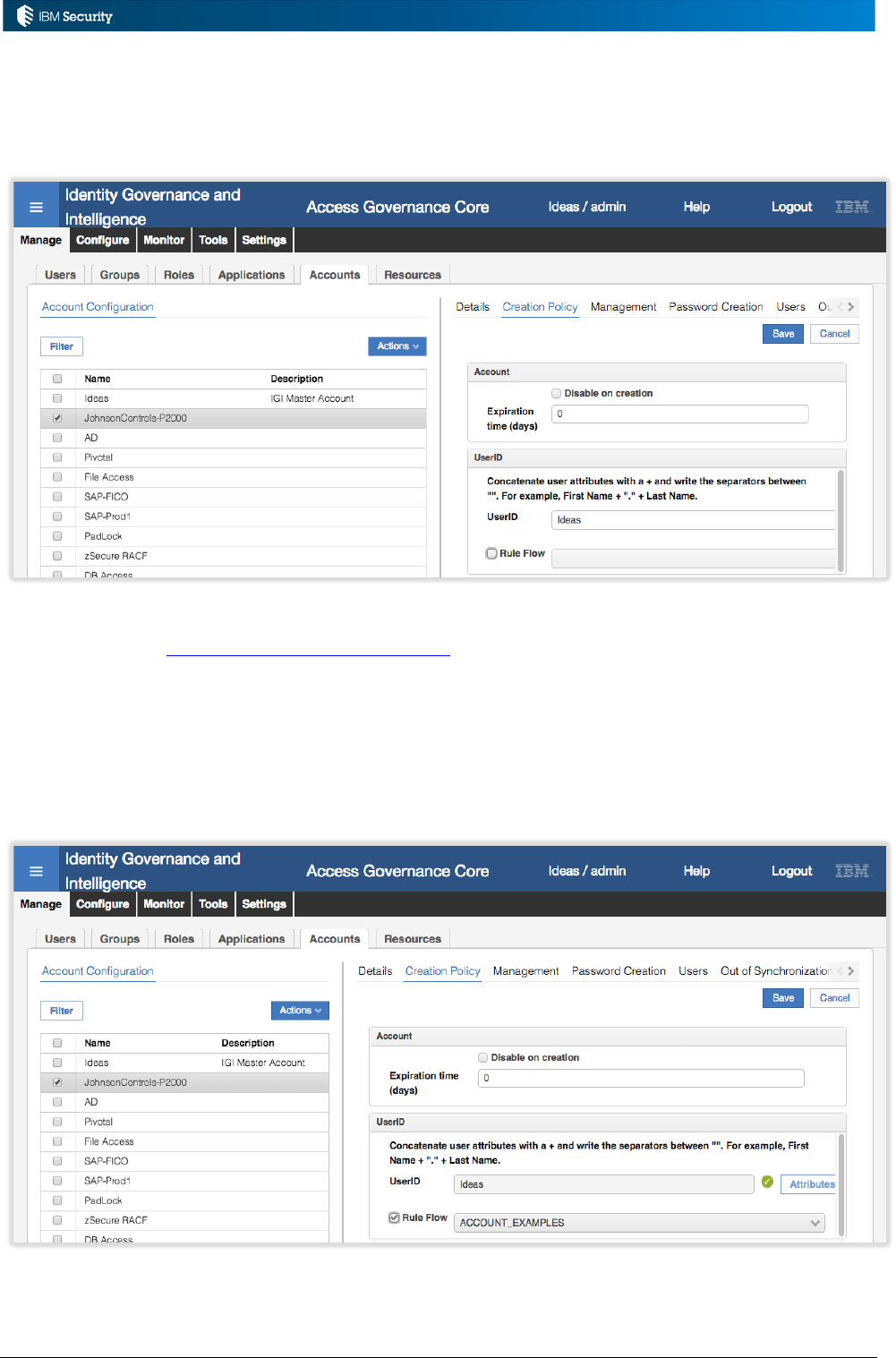896x1358 pixels.
Task: Click the UserID field containing Ideas, upper screenshot
Action: 694,520
